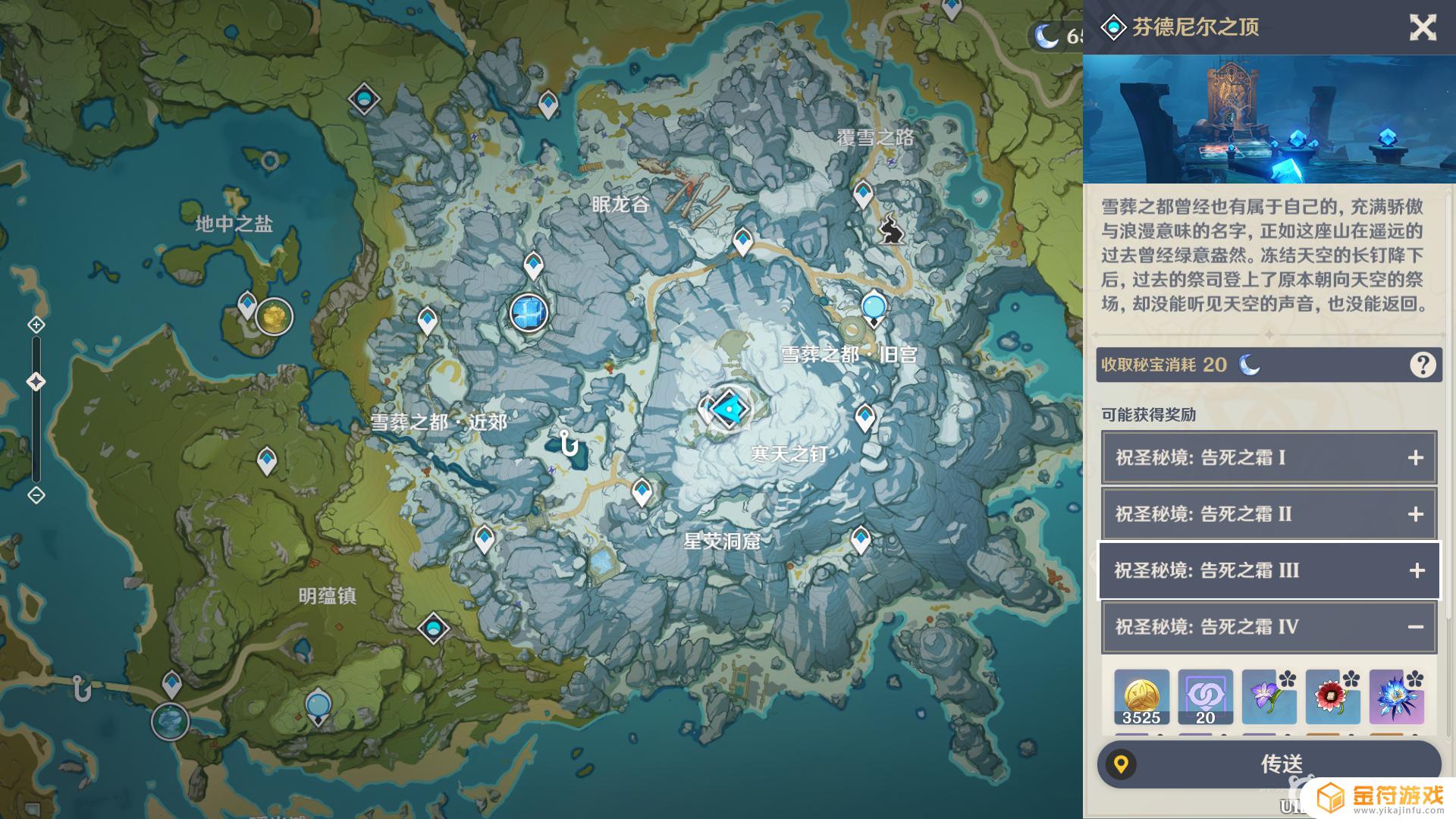Screen dimensions: 1456x819
Task: Click the red flower artifact reward
Action: 1332,696
